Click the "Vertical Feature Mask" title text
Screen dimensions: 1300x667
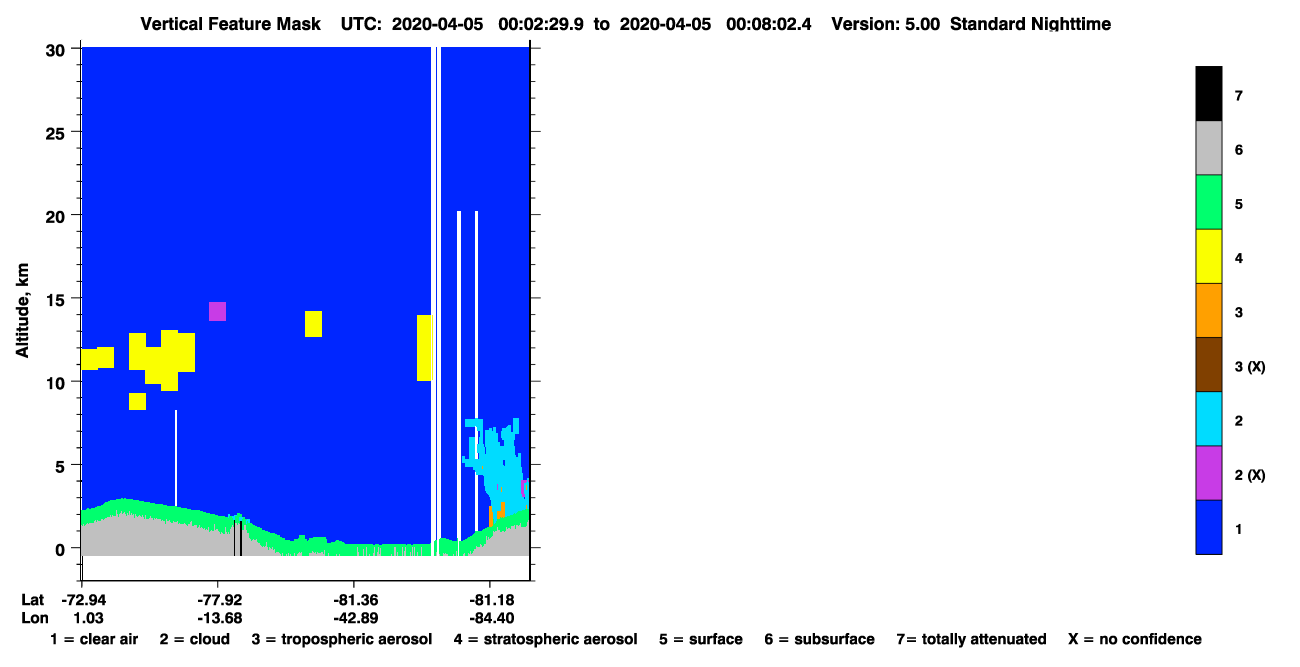pyautogui.click(x=231, y=23)
